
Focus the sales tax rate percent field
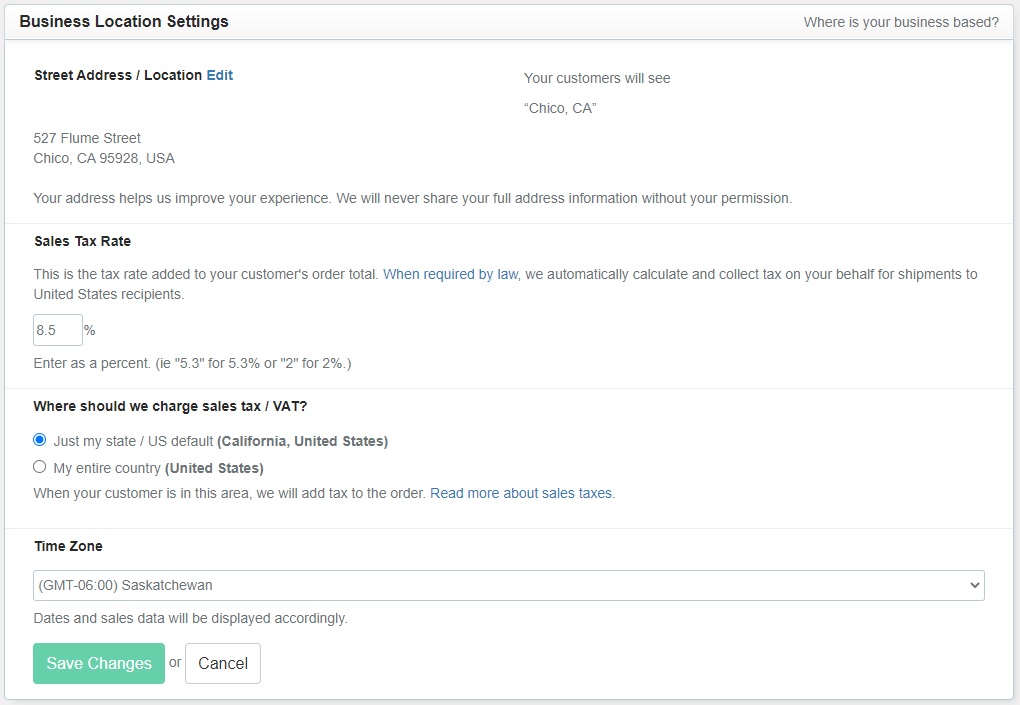pyautogui.click(x=57, y=330)
